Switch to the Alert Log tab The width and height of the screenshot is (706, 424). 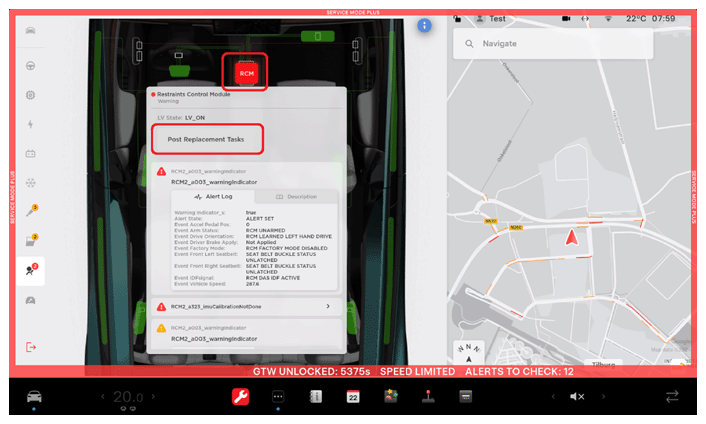(x=208, y=197)
